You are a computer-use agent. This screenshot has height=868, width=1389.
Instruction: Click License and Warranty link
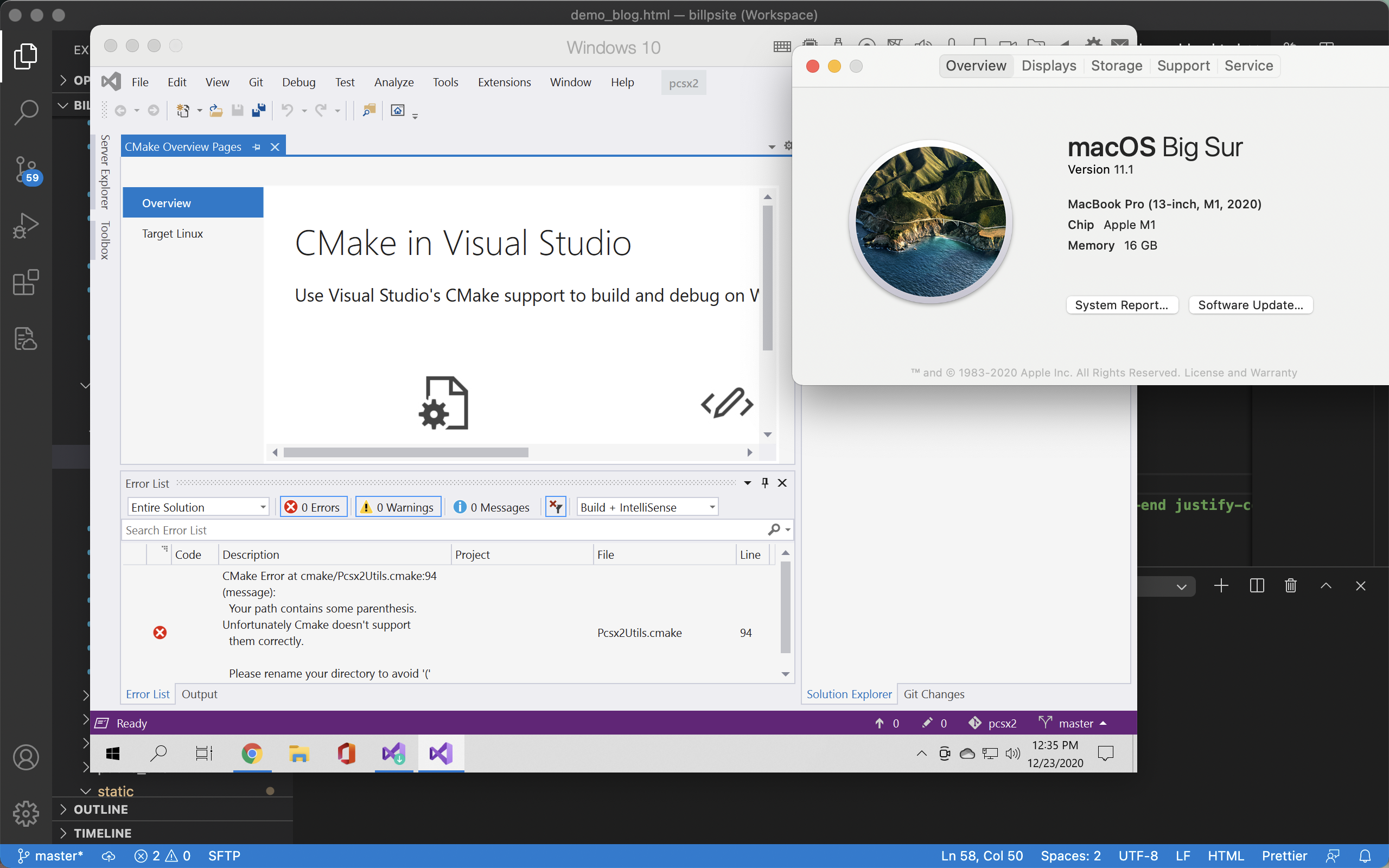(x=1240, y=373)
